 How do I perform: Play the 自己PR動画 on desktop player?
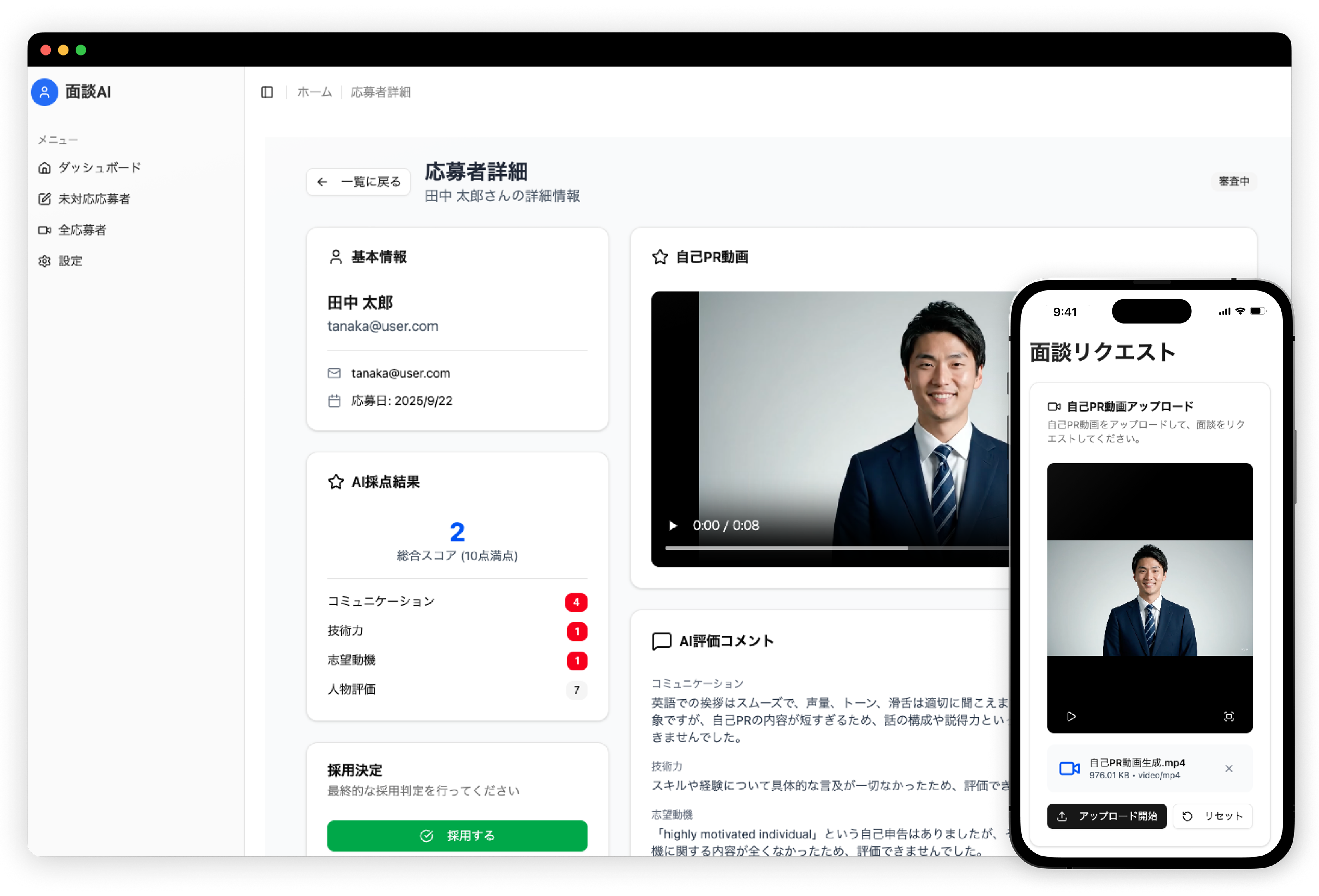pos(673,526)
